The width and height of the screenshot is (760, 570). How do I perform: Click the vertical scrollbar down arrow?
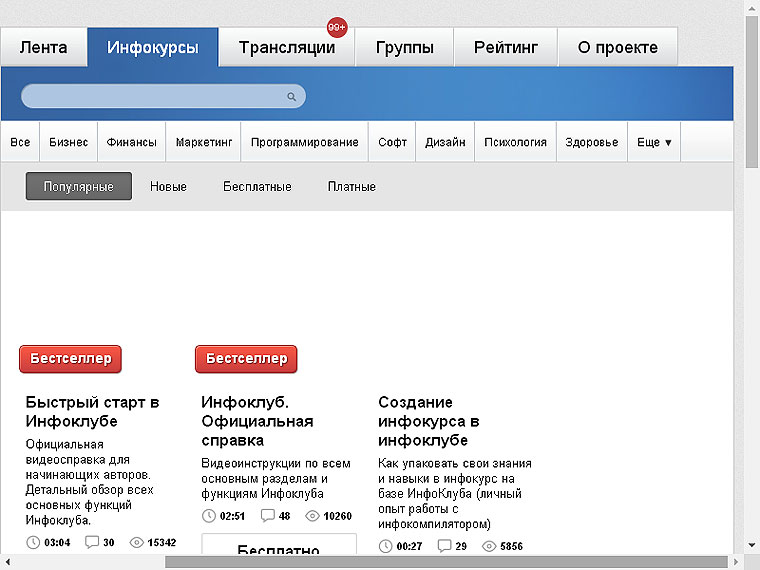click(x=752, y=545)
